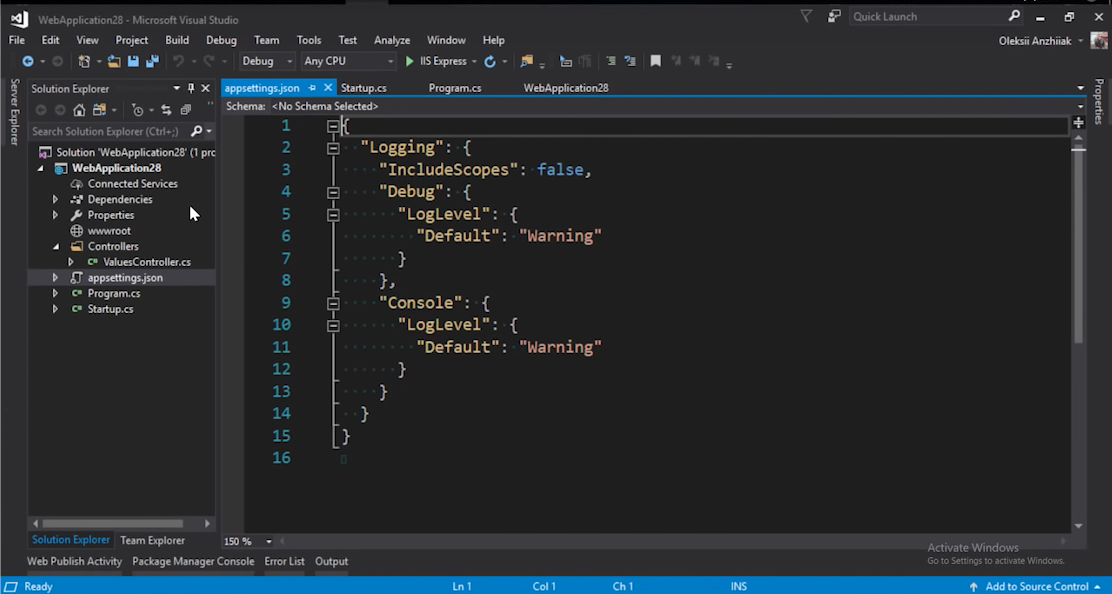1112x594 pixels.
Task: Open the 150 % zoom level dropdown
Action: (x=268, y=542)
